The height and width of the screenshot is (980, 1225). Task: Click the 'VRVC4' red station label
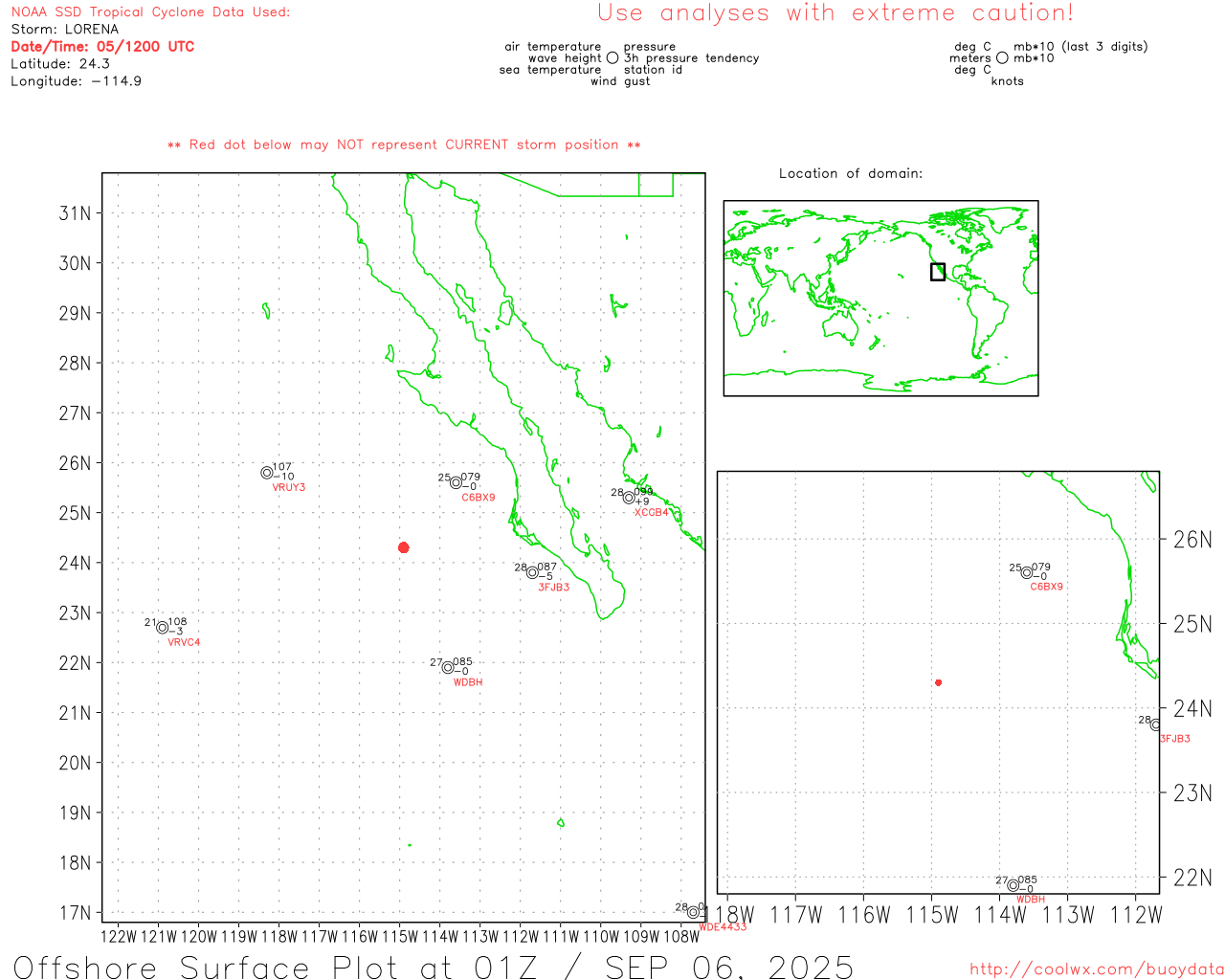pos(184,642)
